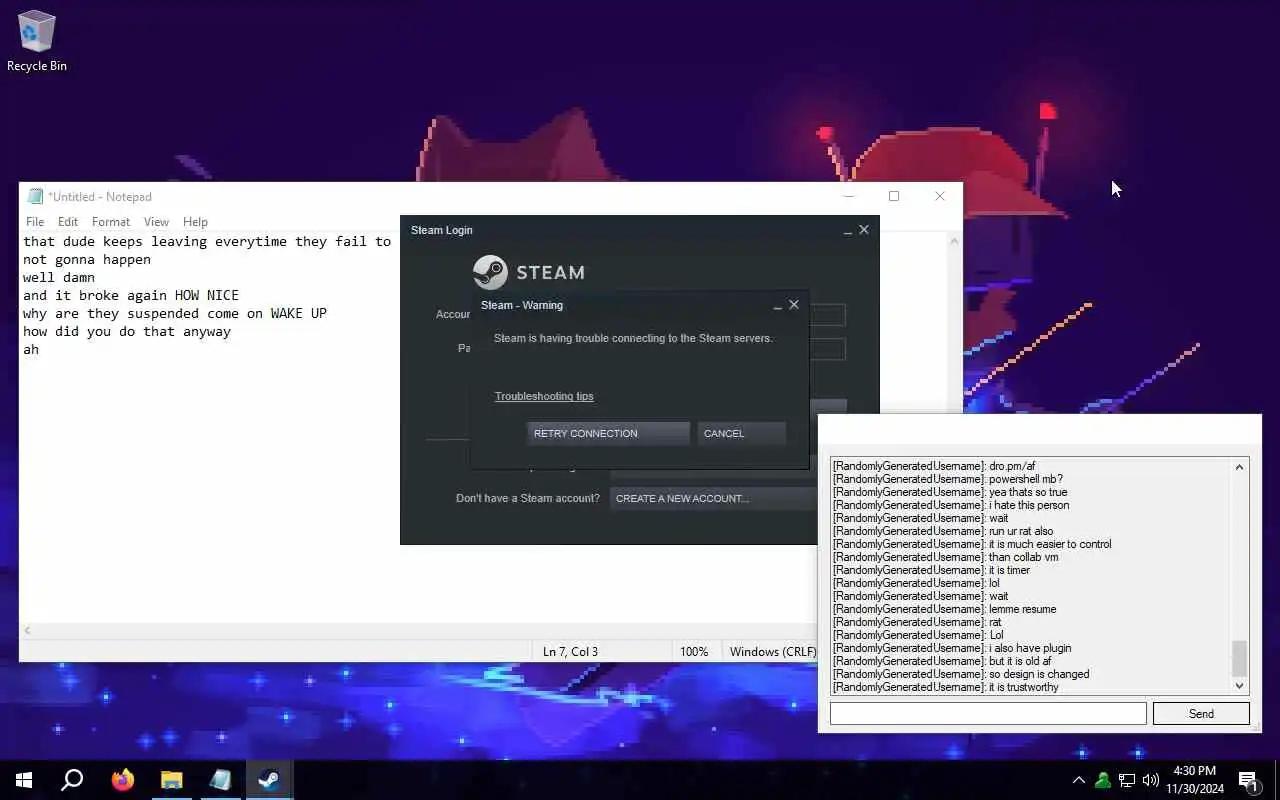This screenshot has height=800, width=1280.
Task: Open File Explorer from the taskbar
Action: tap(171, 780)
